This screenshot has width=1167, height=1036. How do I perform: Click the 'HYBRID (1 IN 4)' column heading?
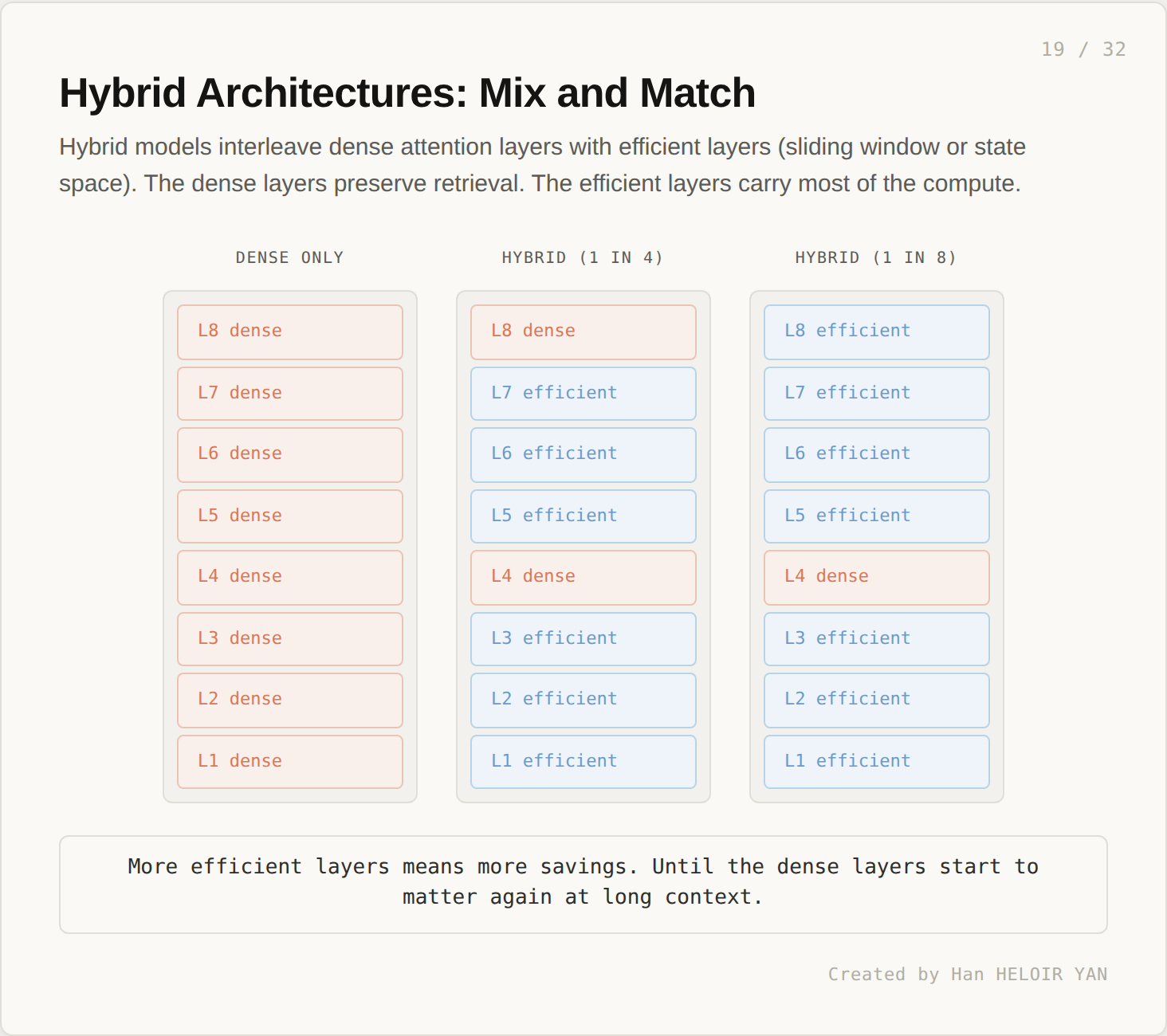point(583,257)
